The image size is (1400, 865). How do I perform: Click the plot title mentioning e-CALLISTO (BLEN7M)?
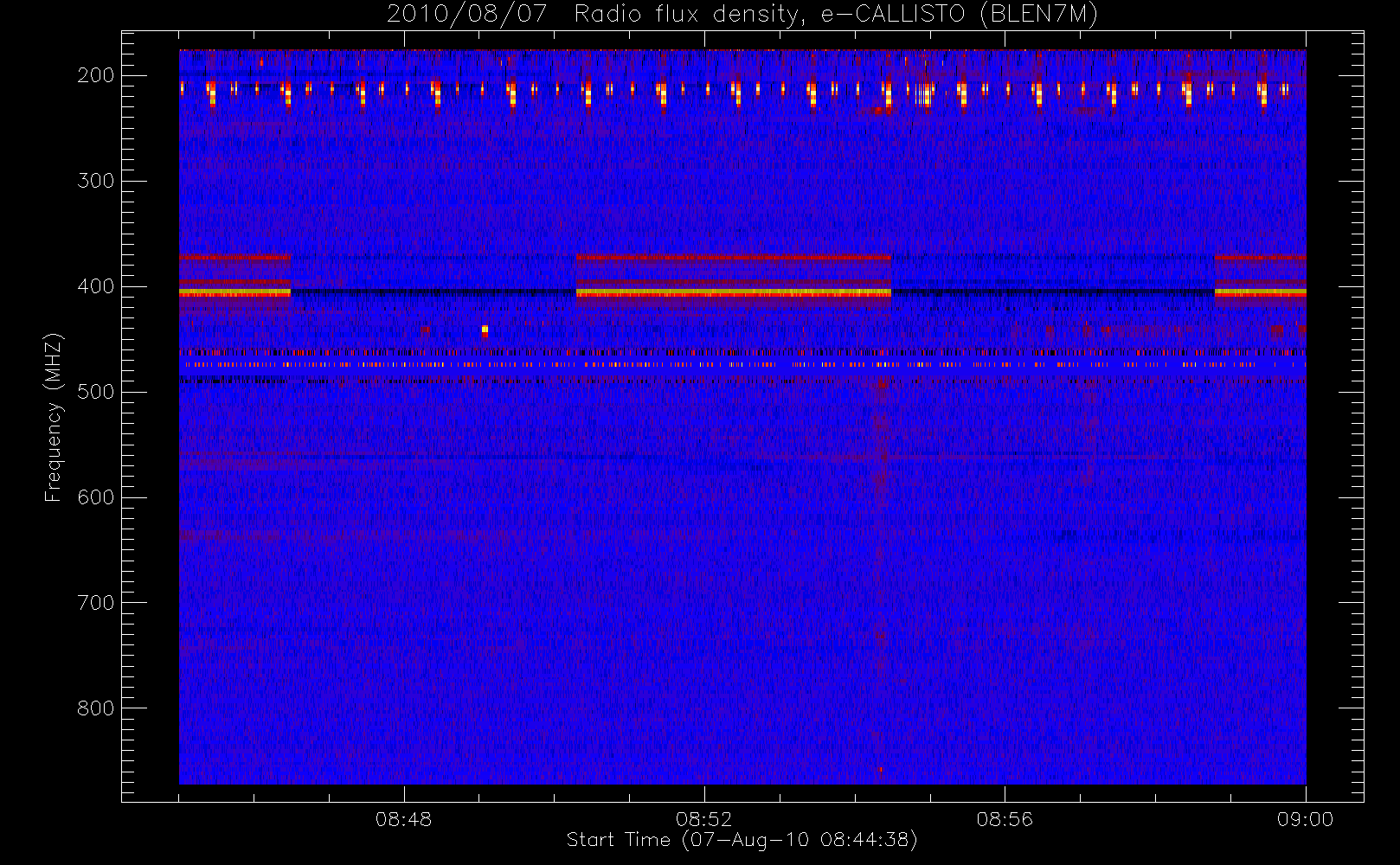[742, 15]
